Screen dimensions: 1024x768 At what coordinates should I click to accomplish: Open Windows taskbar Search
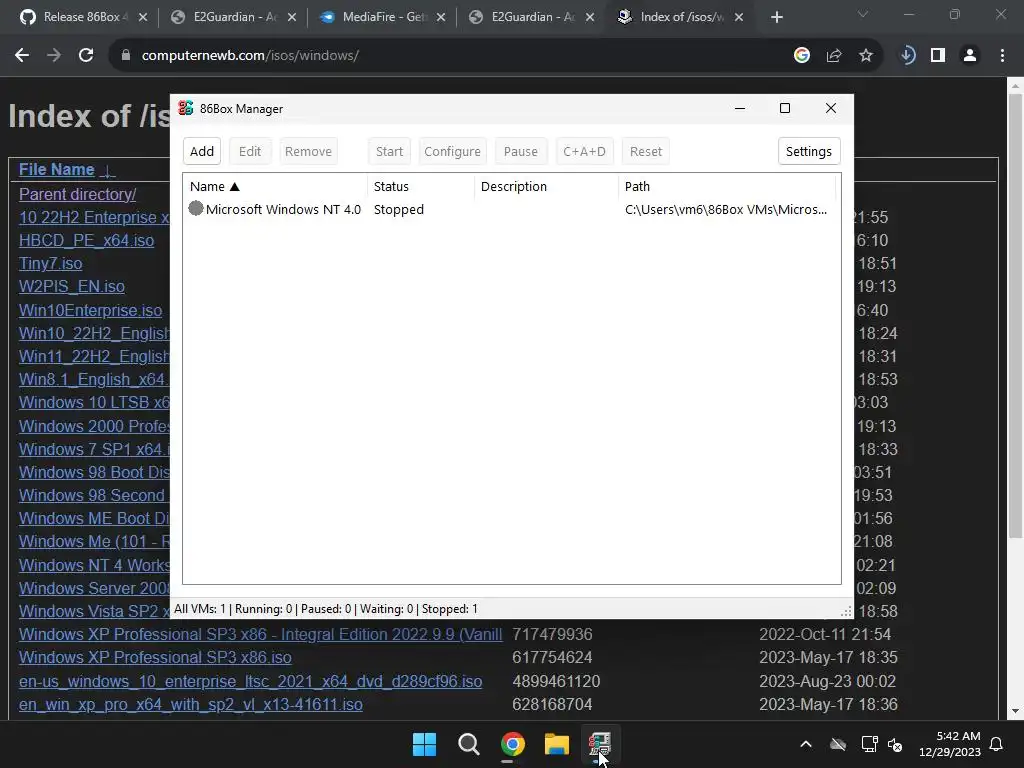[x=468, y=744]
